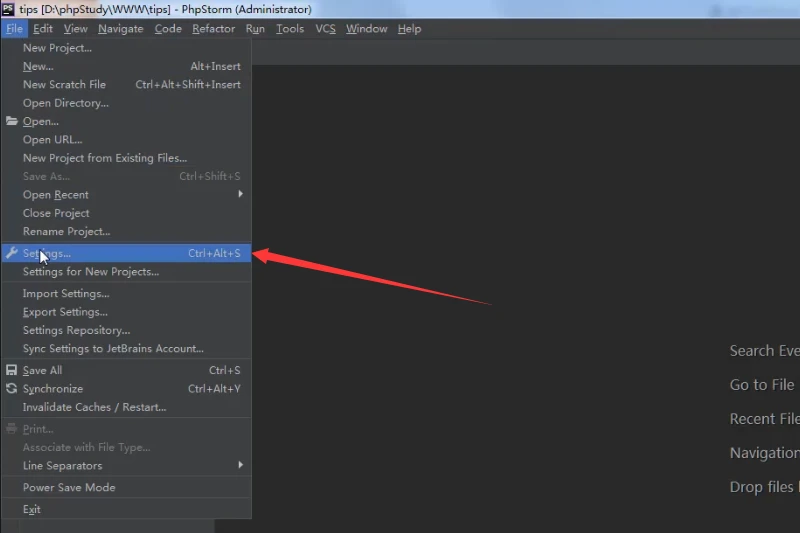
Task: Open the Refactor menu
Action: 214,29
